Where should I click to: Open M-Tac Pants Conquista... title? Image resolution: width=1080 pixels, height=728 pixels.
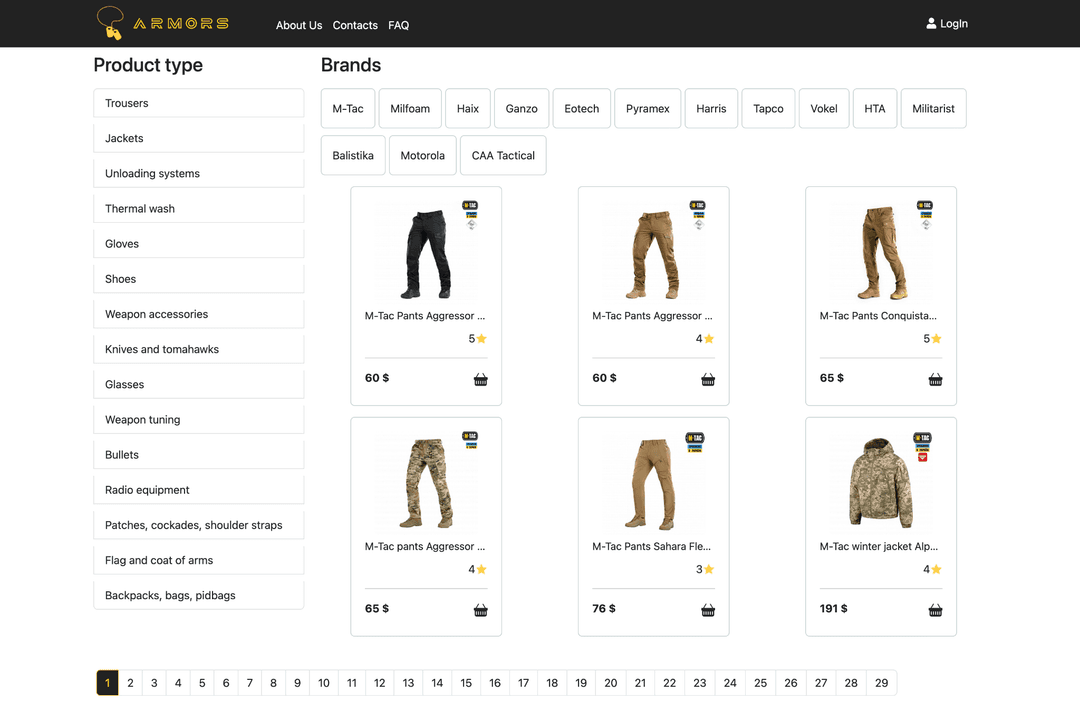click(x=878, y=315)
